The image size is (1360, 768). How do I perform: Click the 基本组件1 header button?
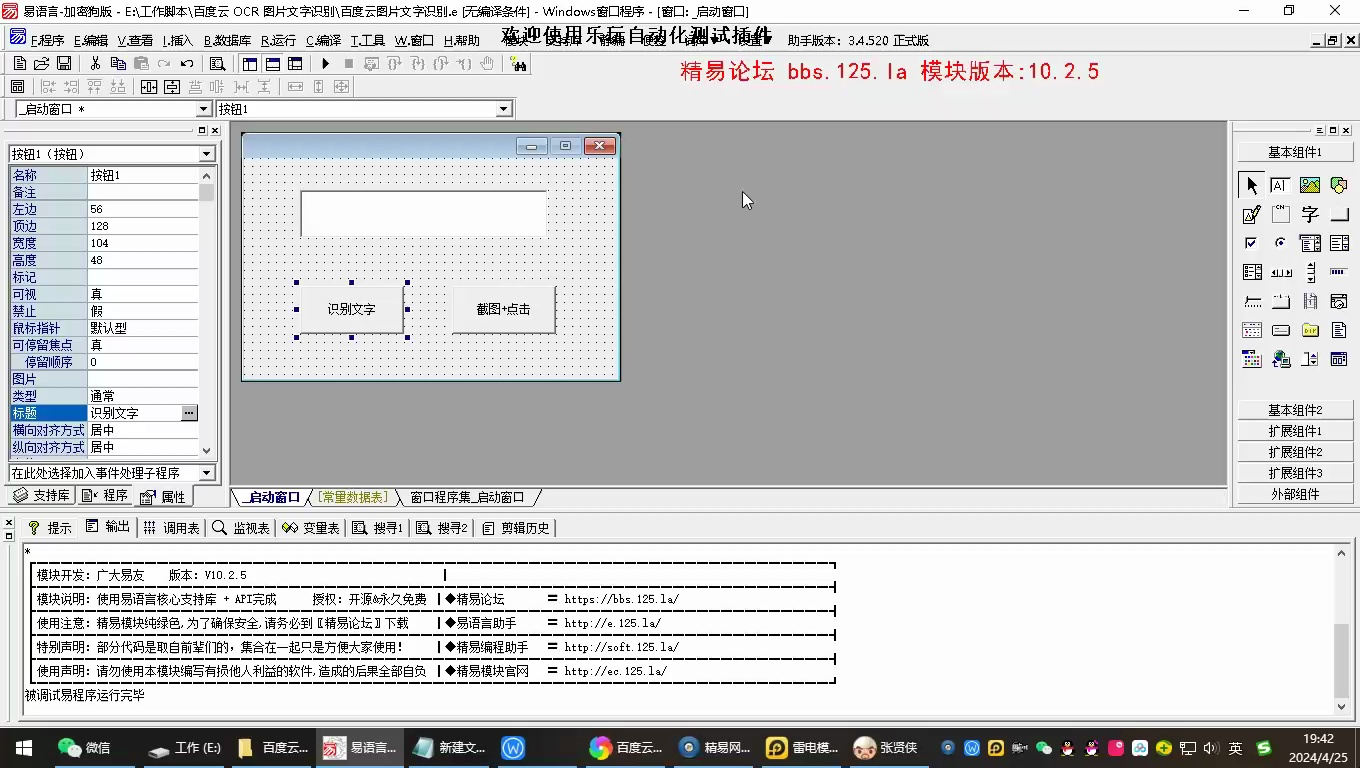point(1295,152)
